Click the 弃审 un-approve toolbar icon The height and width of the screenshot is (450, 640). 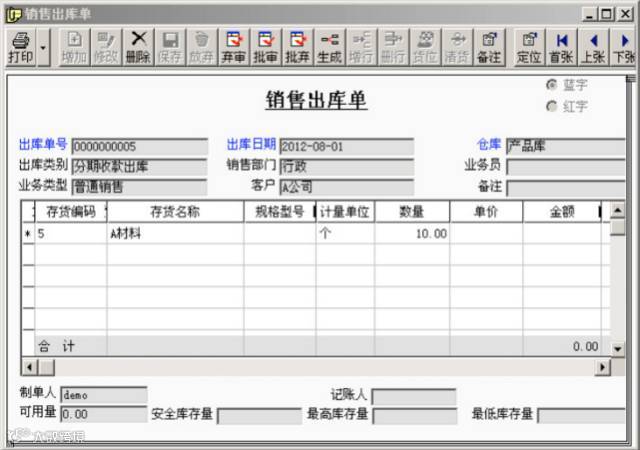pos(234,47)
